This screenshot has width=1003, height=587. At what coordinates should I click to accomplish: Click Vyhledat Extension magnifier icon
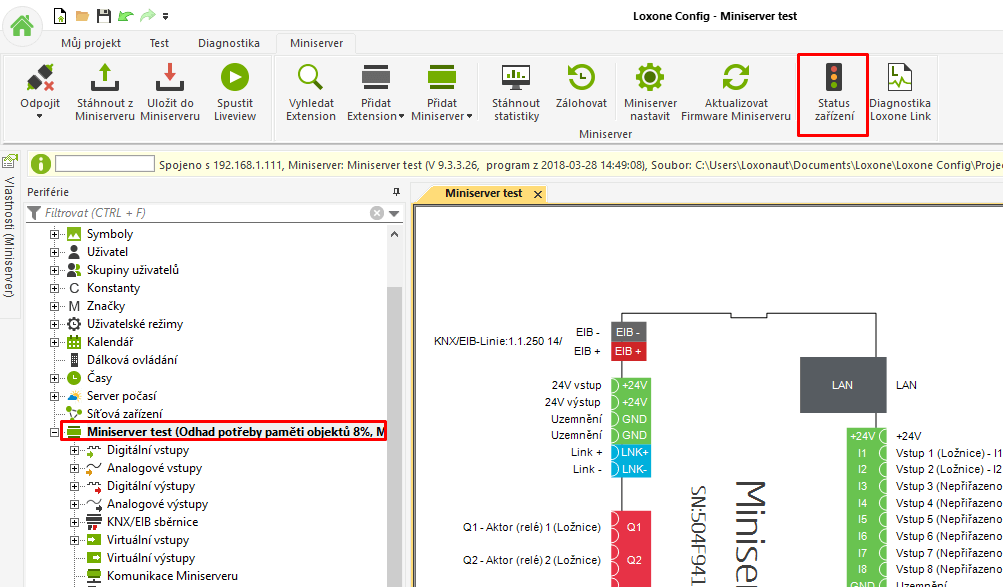click(311, 77)
